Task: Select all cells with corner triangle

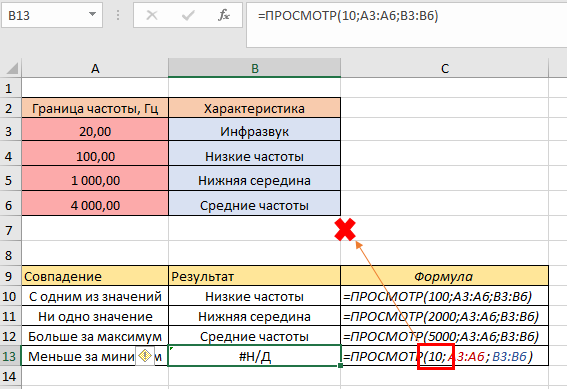Action: (x=11, y=68)
